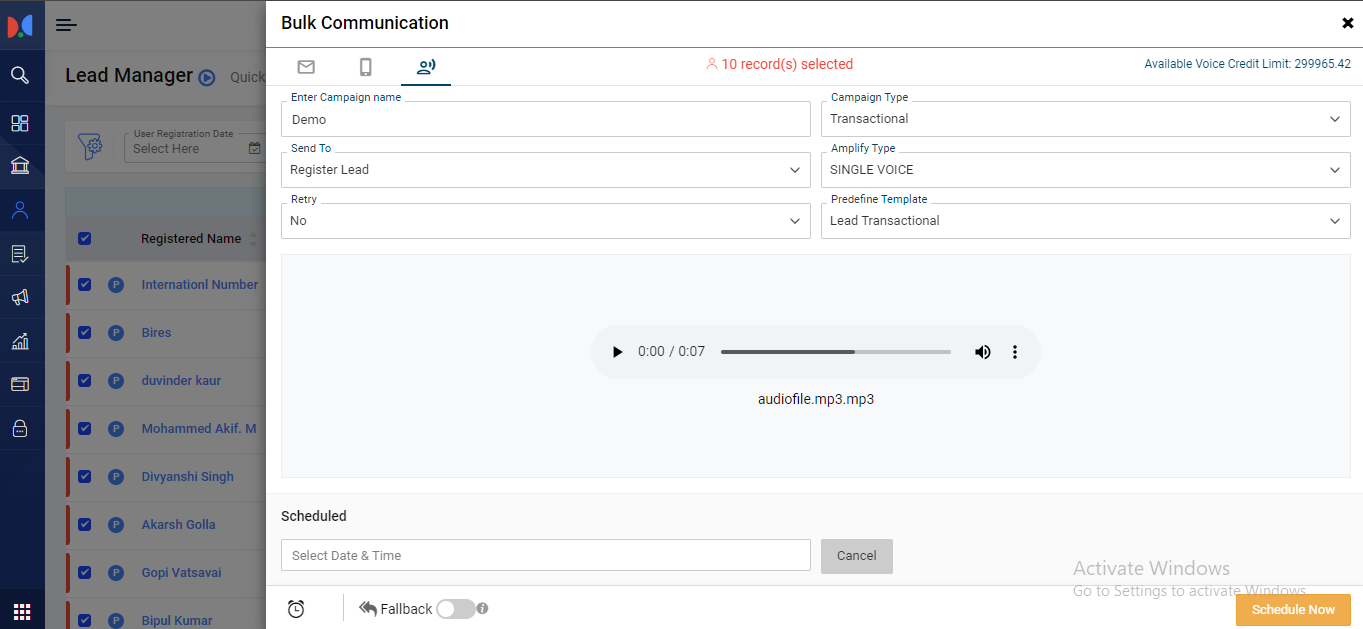The width and height of the screenshot is (1363, 629).
Task: Open the dashboard grid icon in sidebar
Action: pos(20,123)
